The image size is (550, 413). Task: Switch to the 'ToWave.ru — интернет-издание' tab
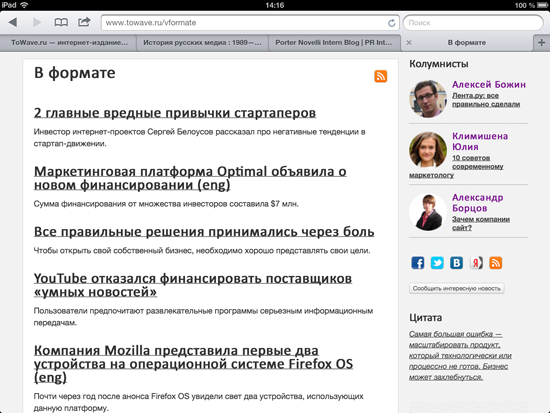[x=69, y=42]
